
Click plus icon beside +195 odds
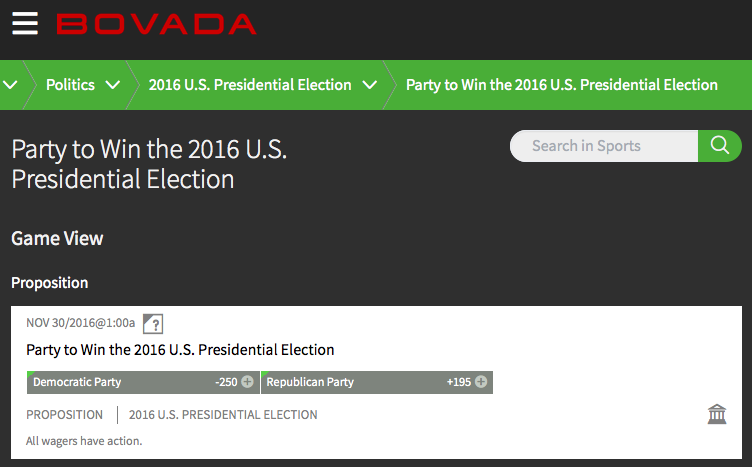(481, 382)
